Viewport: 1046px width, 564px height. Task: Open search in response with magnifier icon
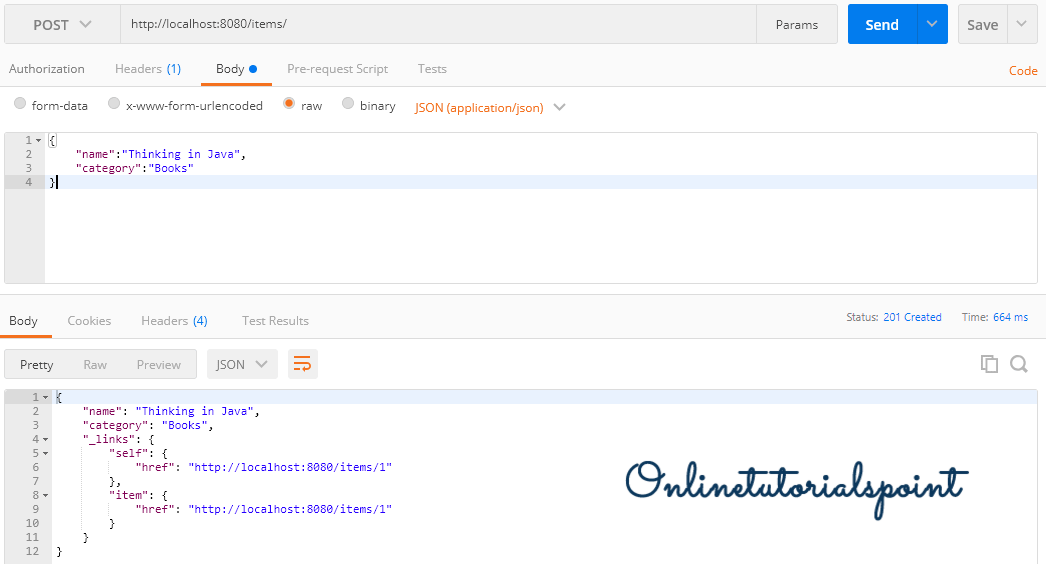pyautogui.click(x=1019, y=364)
